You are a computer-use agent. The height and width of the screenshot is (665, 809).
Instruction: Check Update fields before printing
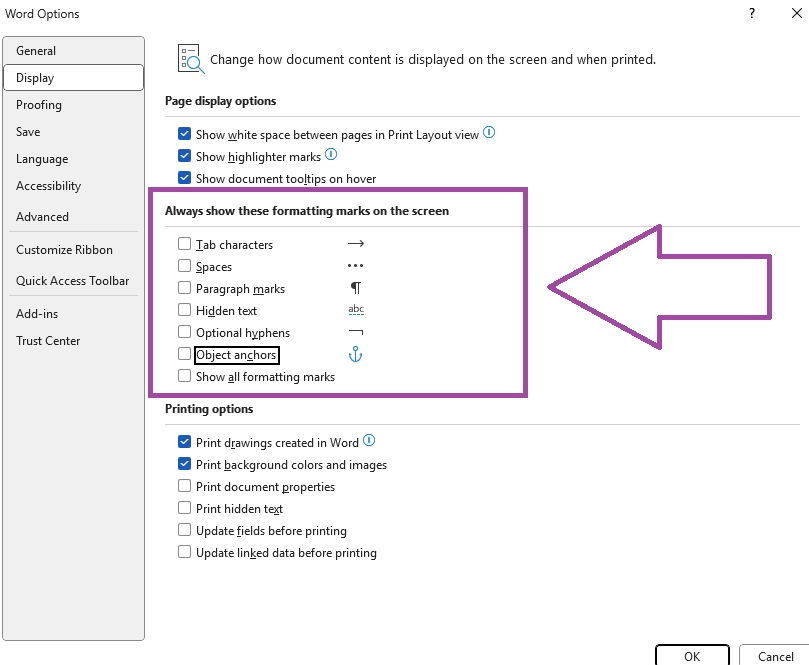pyautogui.click(x=184, y=530)
